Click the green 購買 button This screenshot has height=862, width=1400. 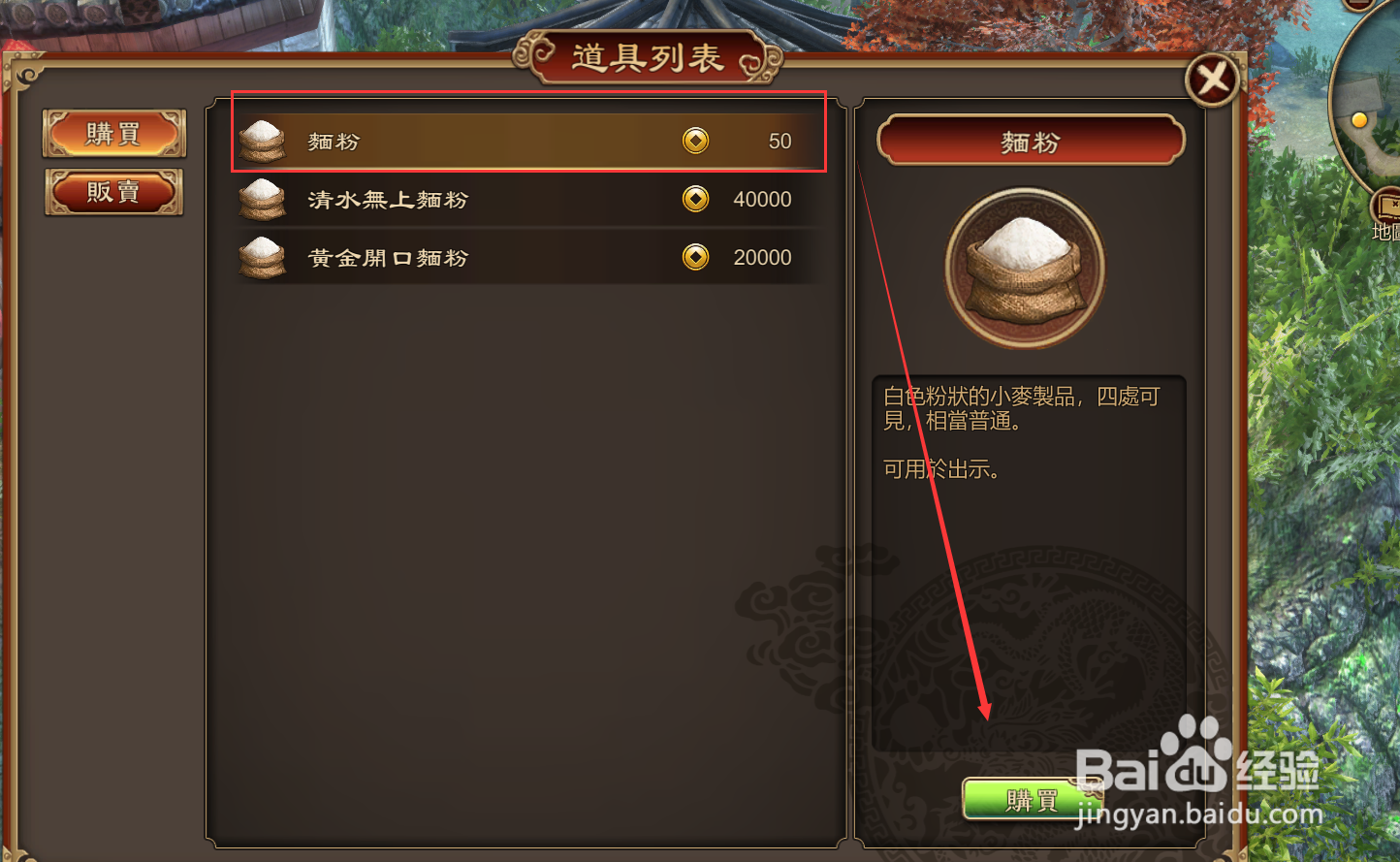[1031, 800]
